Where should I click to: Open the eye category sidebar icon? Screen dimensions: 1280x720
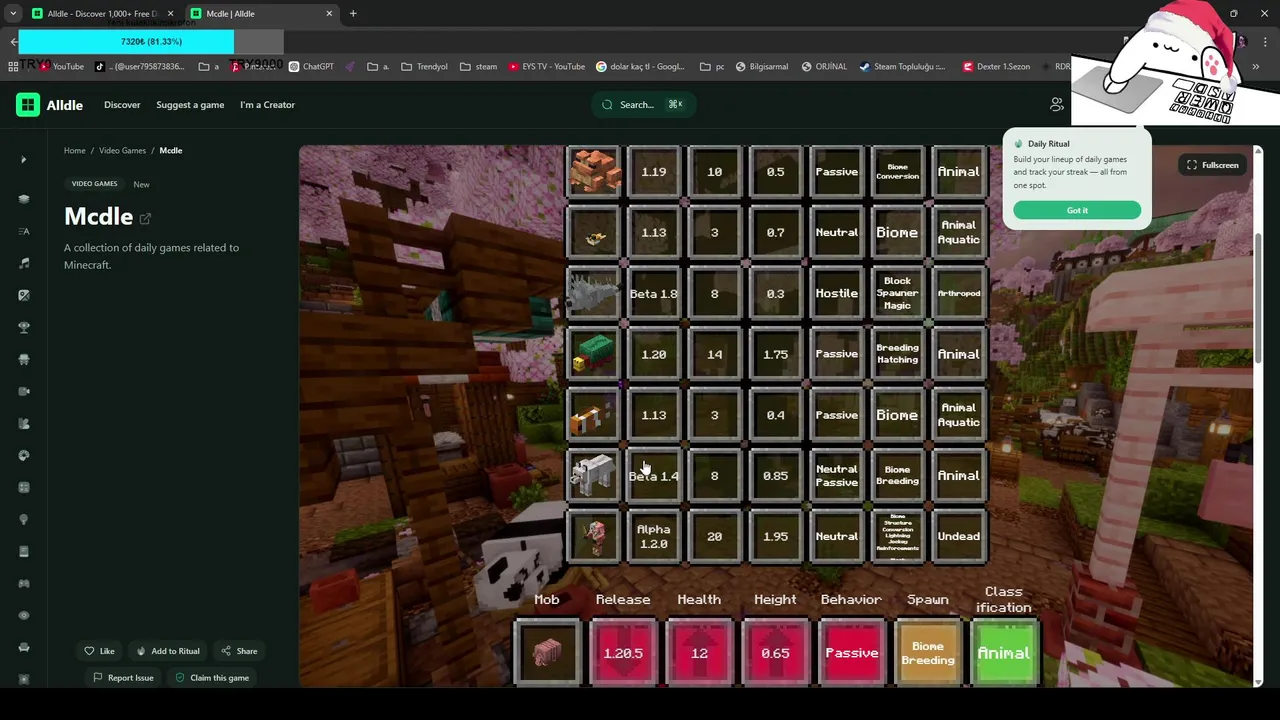(x=24, y=615)
